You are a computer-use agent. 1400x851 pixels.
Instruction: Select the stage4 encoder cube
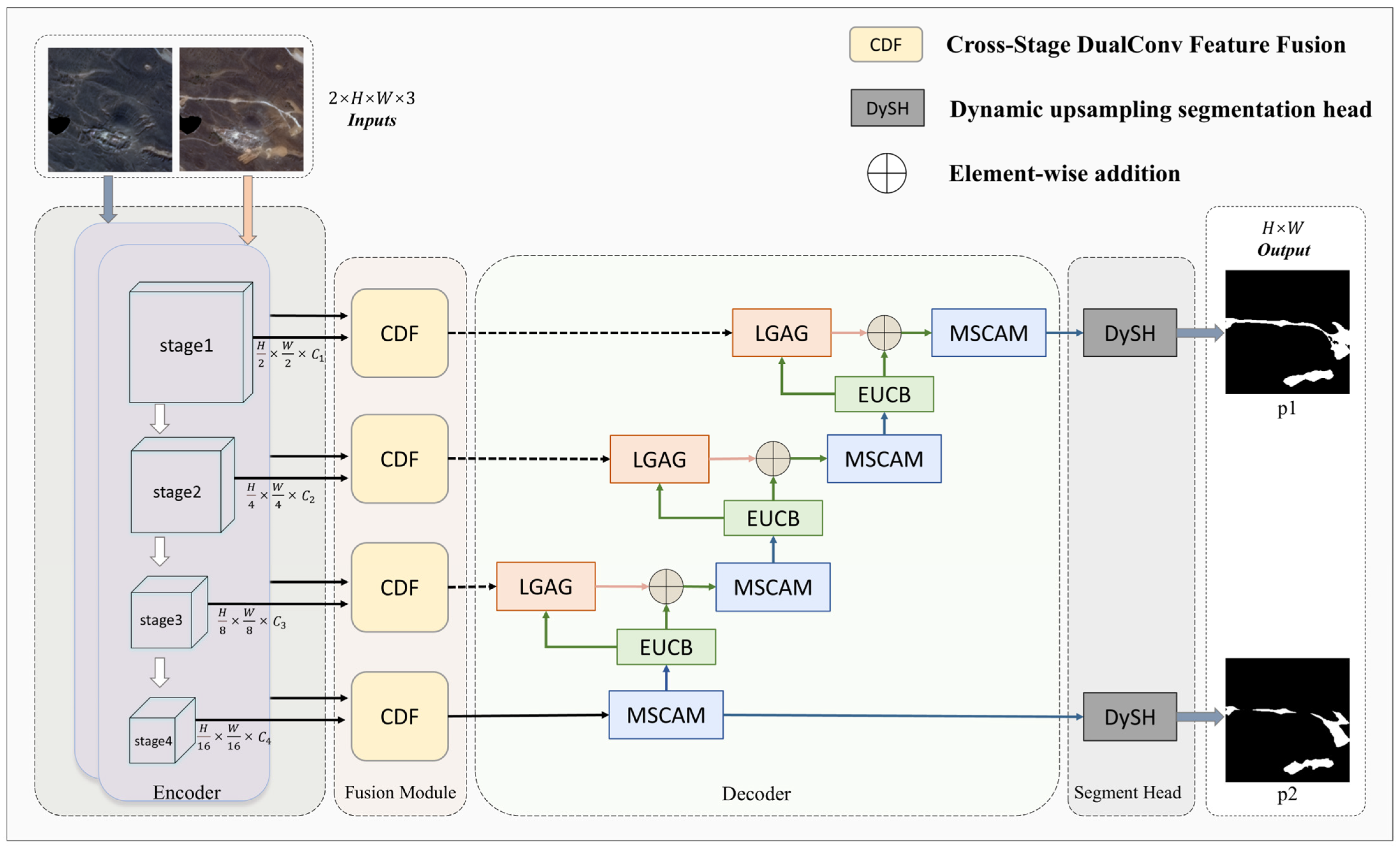(x=153, y=740)
